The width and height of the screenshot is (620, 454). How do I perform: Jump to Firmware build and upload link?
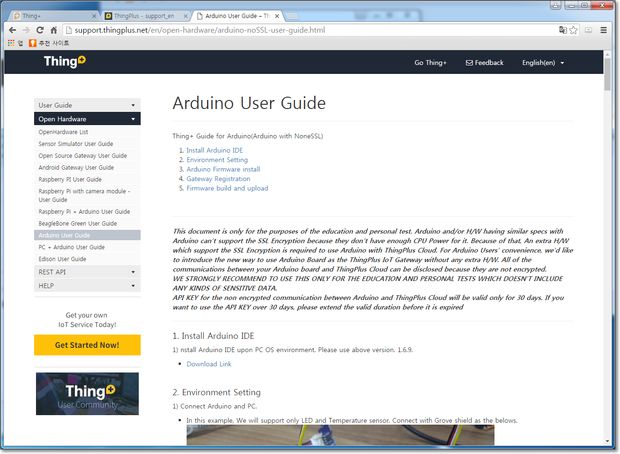point(227,188)
